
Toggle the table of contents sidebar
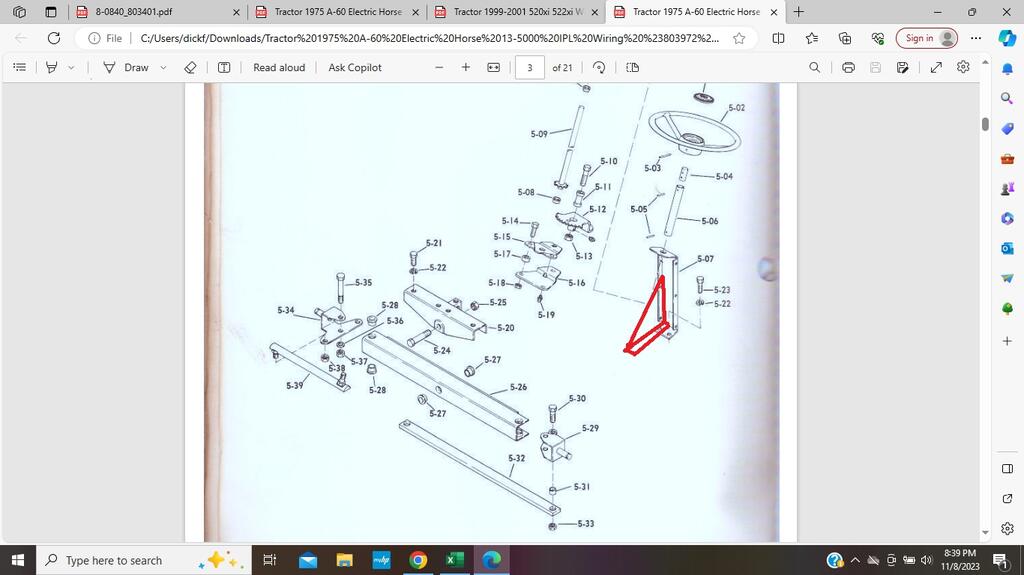19,67
